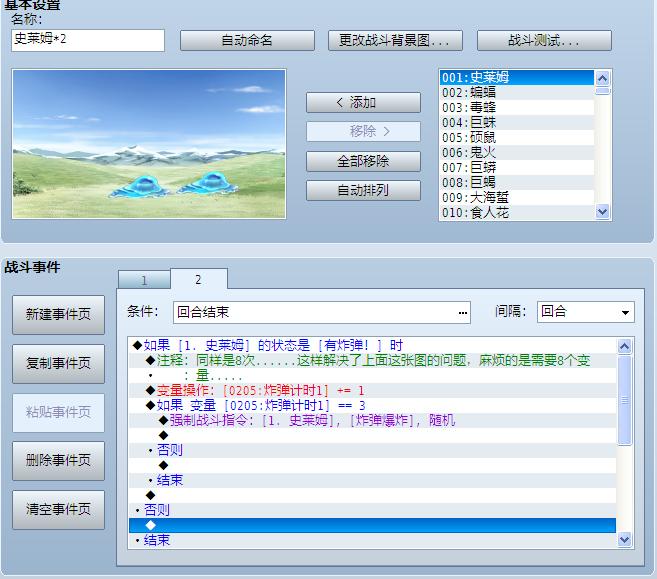
Task: Select the 如果 史莱姆 状态 有炸弹 line
Action: click(x=372, y=346)
